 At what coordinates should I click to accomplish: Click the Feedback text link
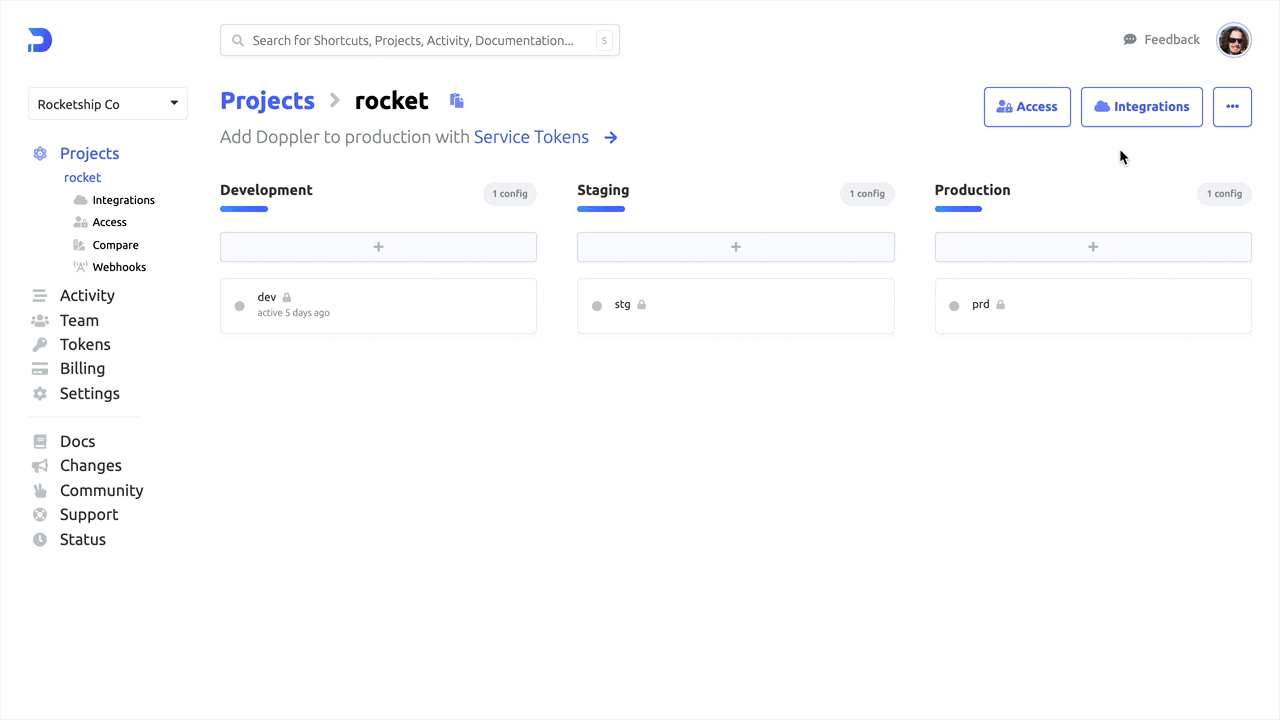coord(1172,40)
